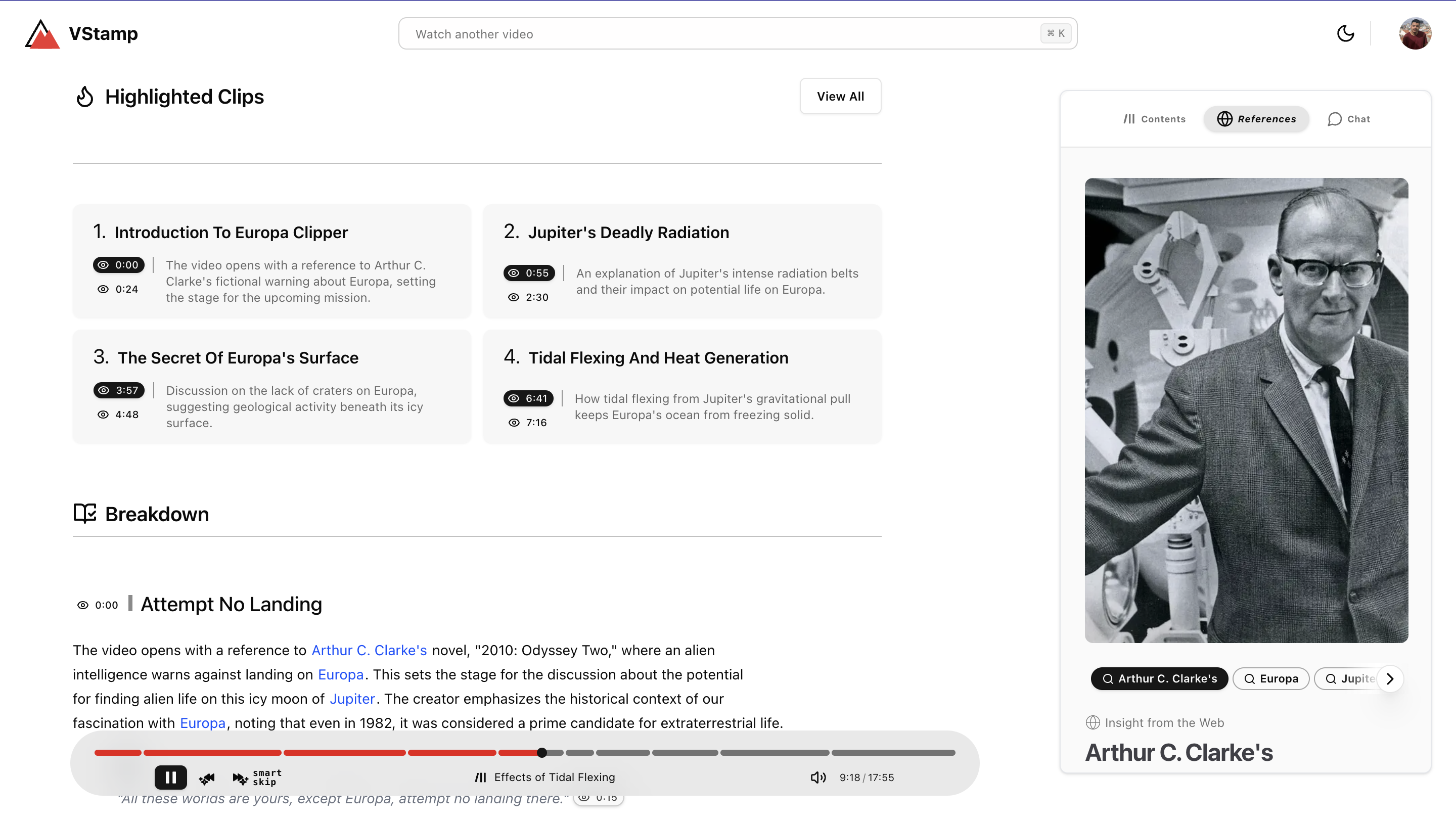Pause the video playback
Viewport: 1456px width, 822px height.
[170, 778]
